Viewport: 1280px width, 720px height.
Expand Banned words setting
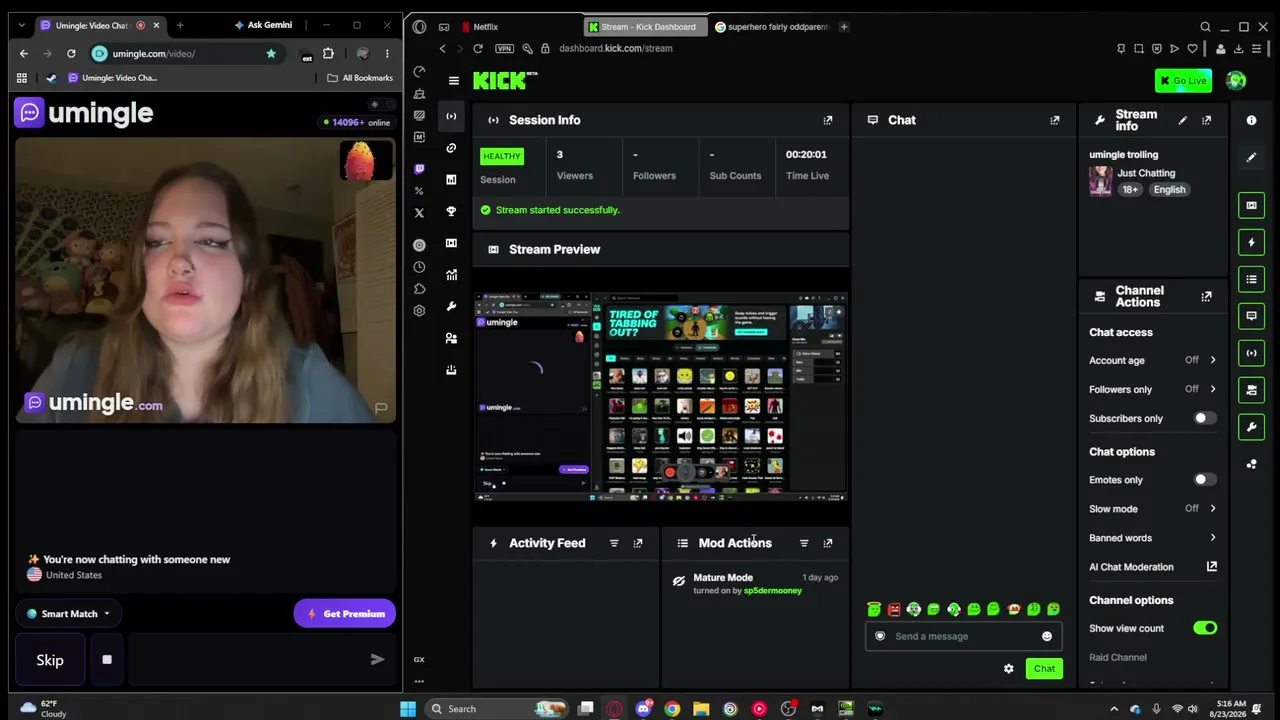click(1213, 538)
